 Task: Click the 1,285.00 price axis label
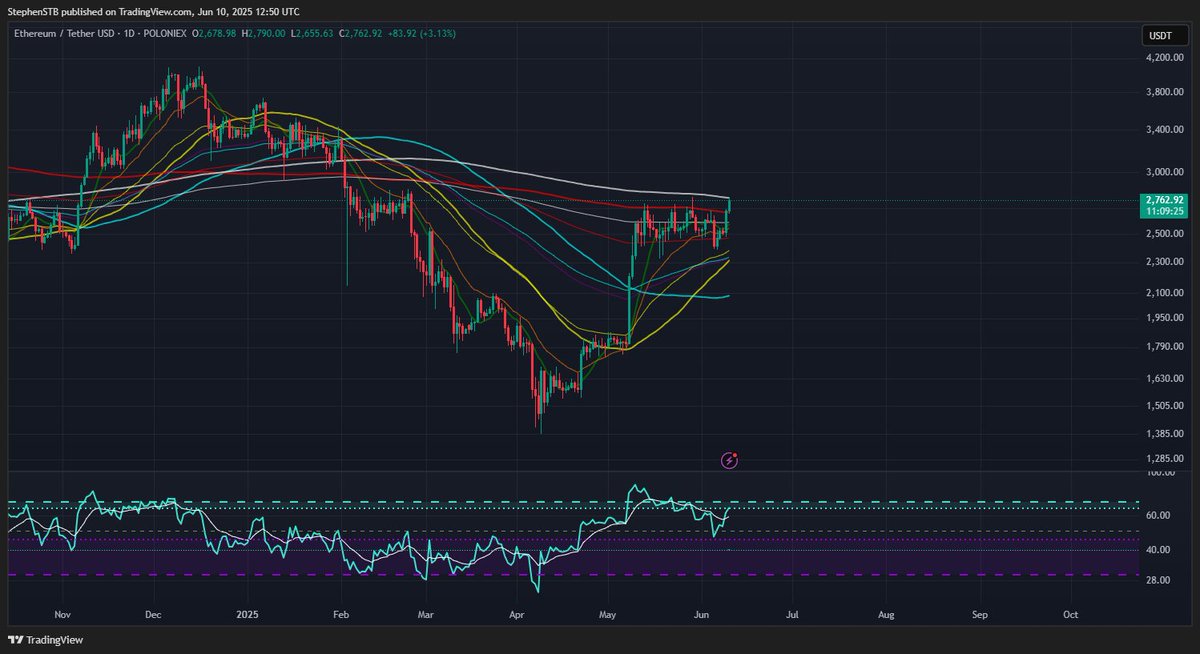point(1165,460)
